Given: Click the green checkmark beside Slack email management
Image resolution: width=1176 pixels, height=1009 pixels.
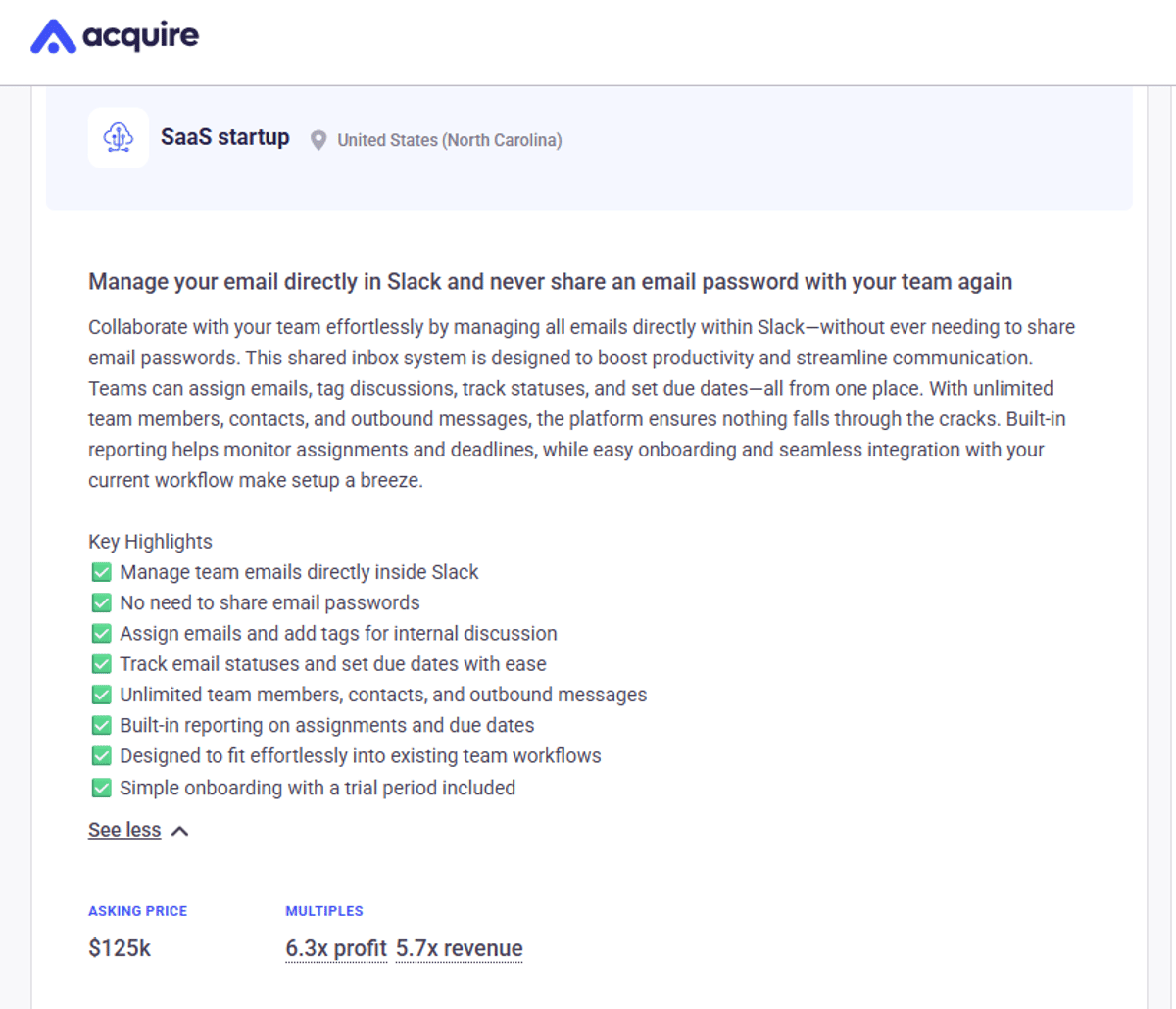Looking at the screenshot, I should 101,572.
